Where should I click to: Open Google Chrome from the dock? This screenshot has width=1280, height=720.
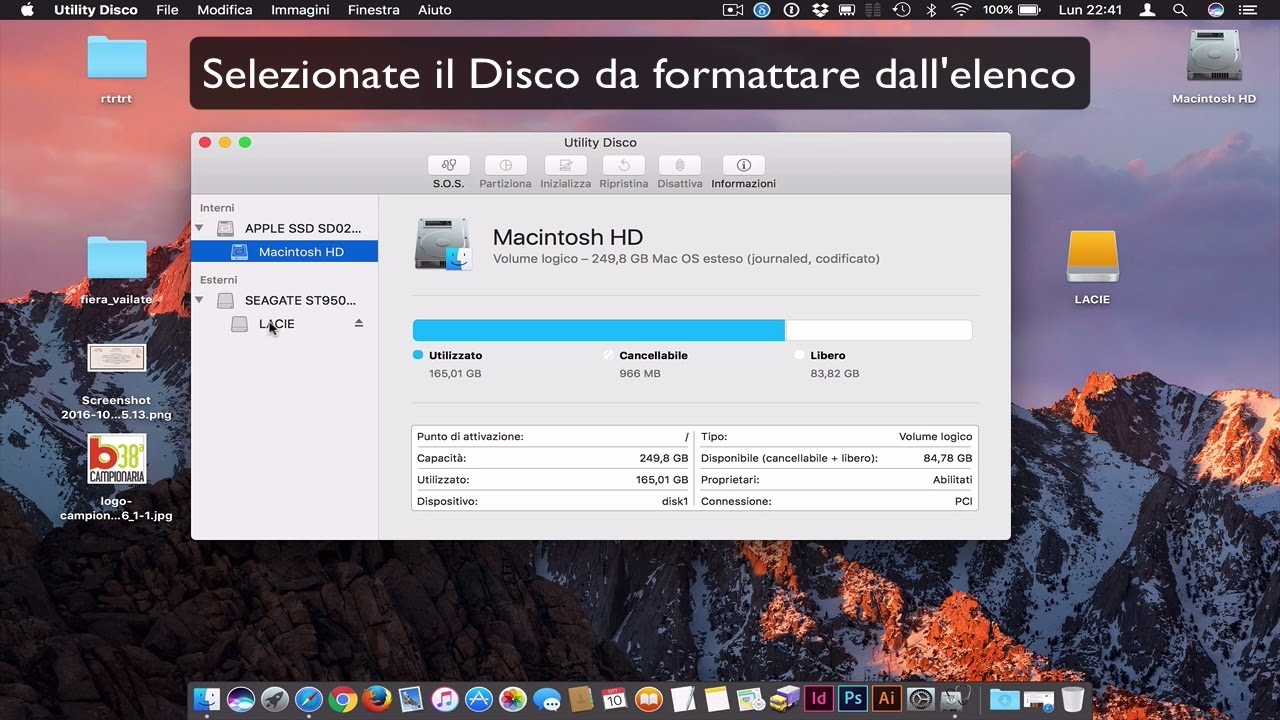pyautogui.click(x=343, y=698)
